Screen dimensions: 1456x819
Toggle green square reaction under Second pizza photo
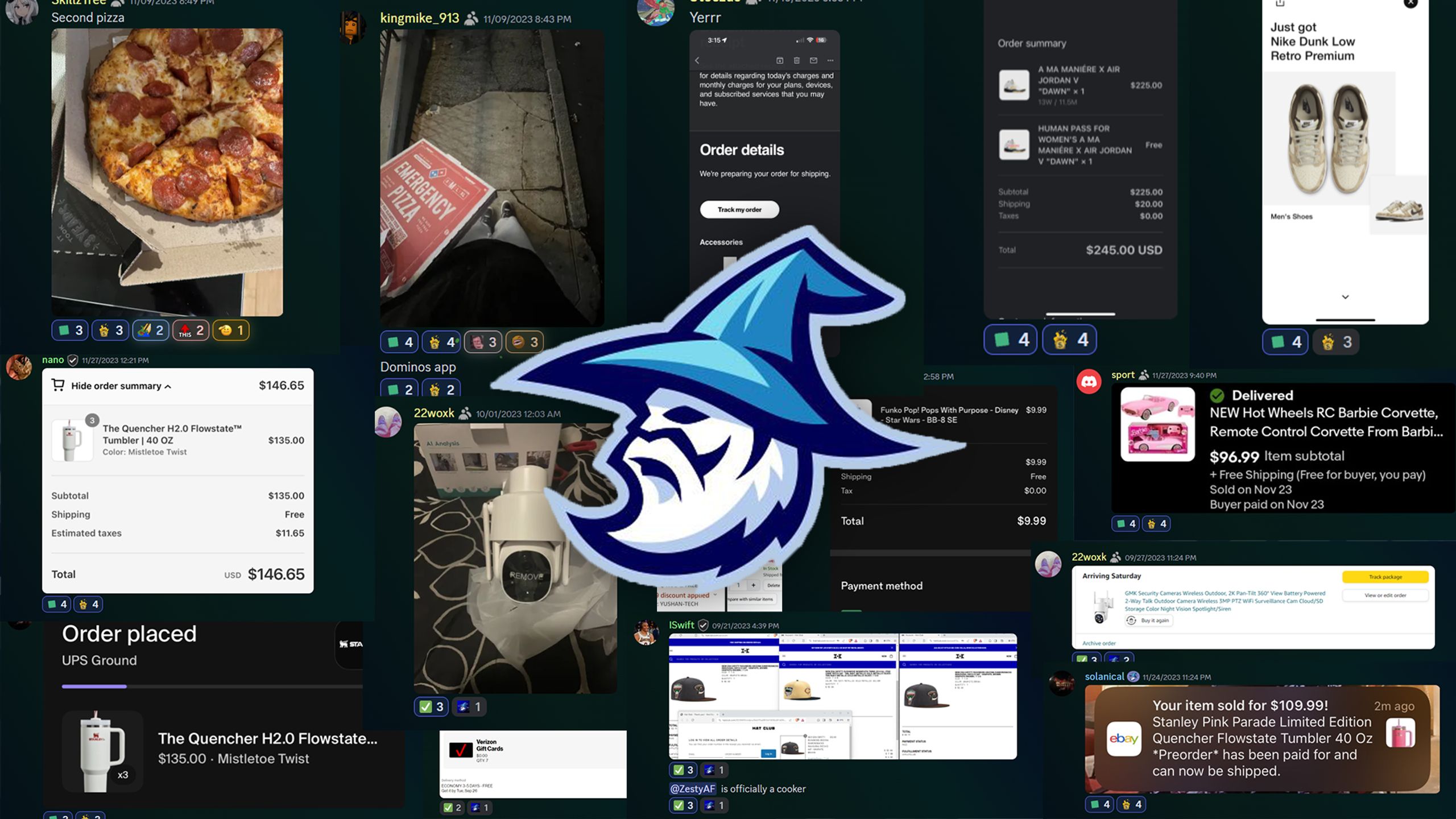click(71, 330)
